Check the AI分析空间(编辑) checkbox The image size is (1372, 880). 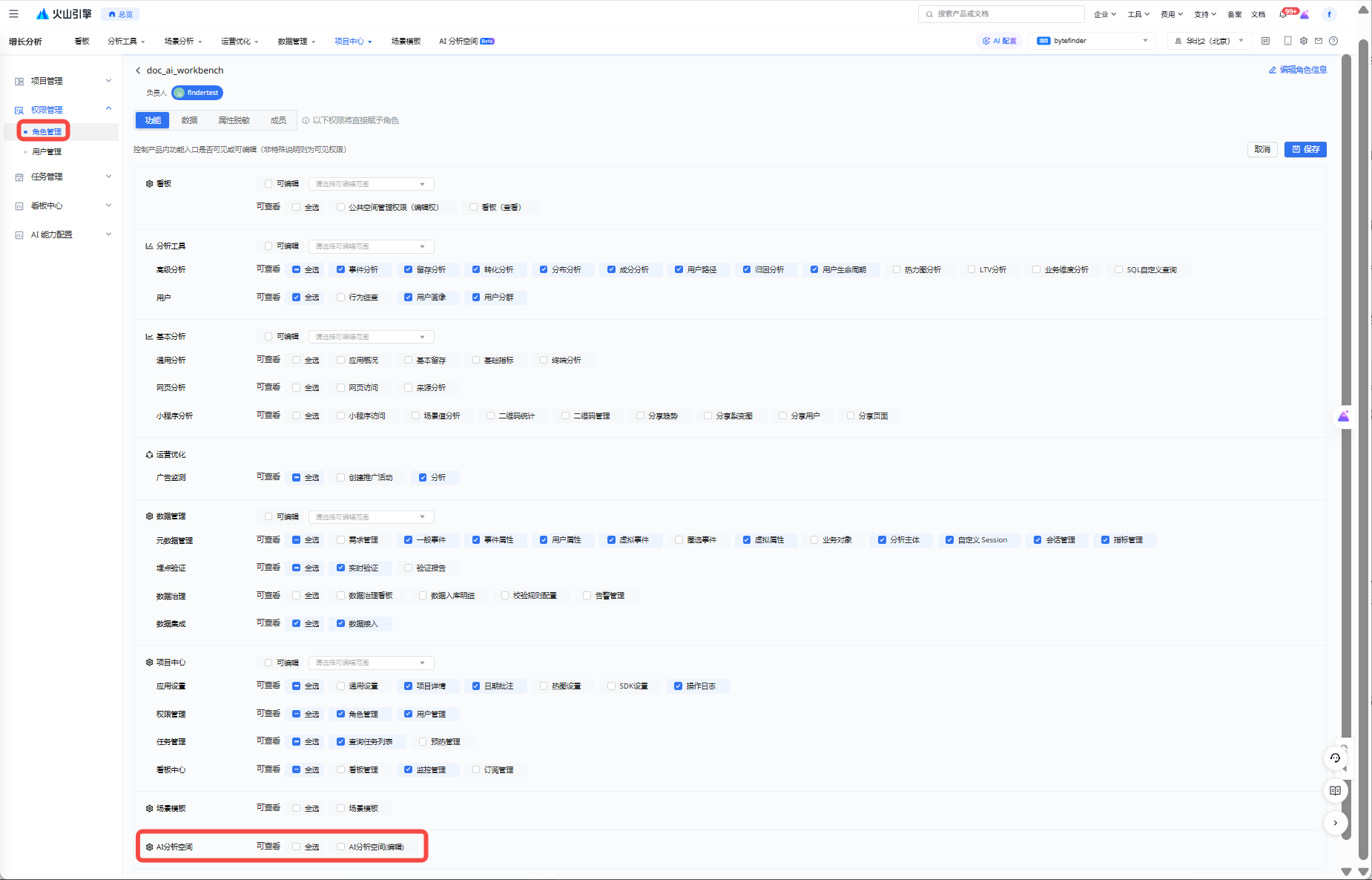341,847
